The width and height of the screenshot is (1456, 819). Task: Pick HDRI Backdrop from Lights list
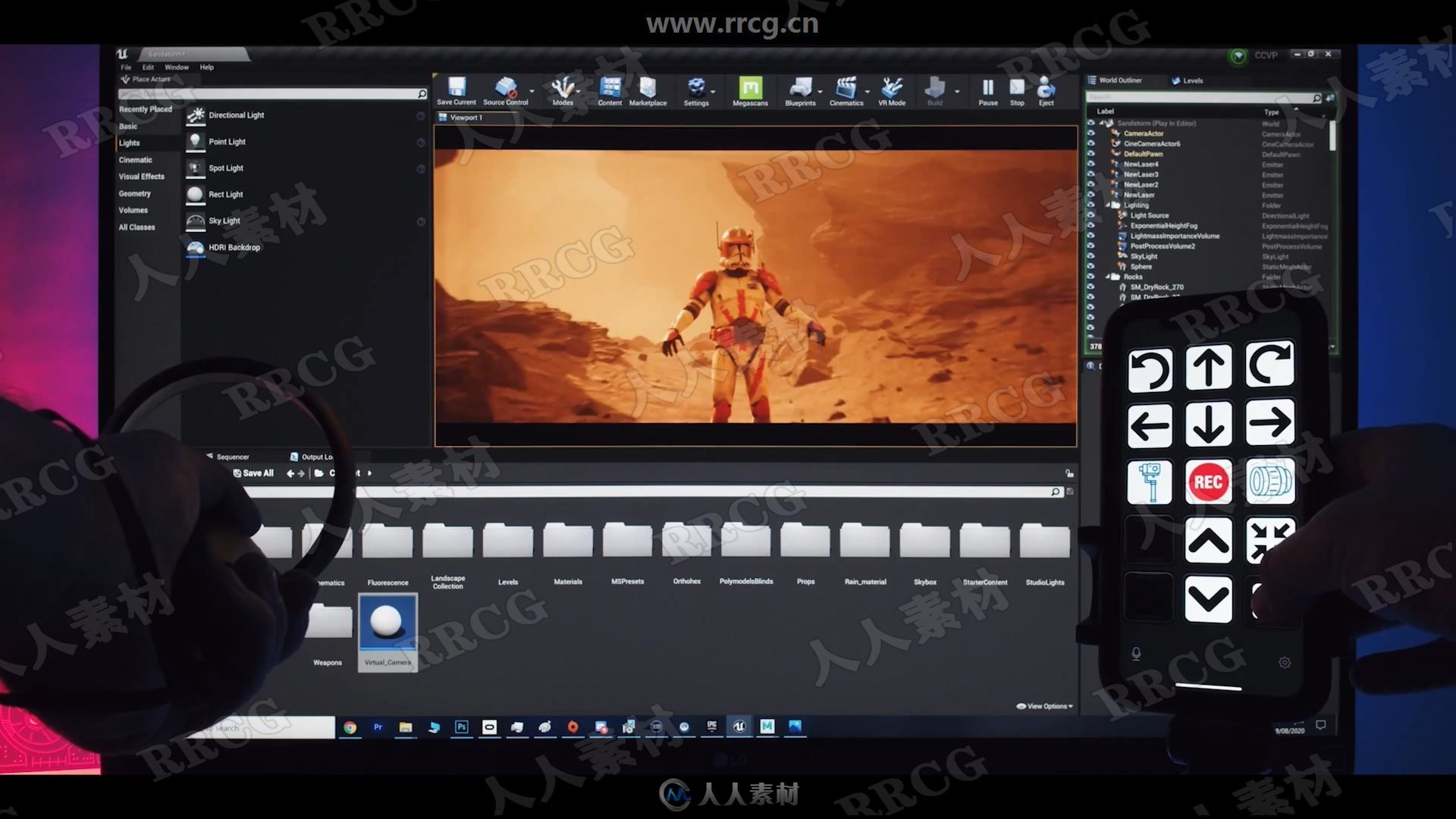(x=303, y=247)
